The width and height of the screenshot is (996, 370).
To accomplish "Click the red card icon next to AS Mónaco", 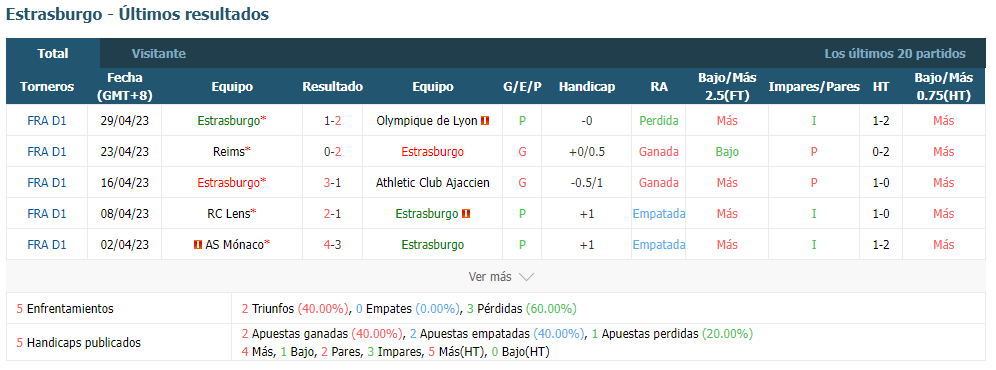I will tap(199, 245).
